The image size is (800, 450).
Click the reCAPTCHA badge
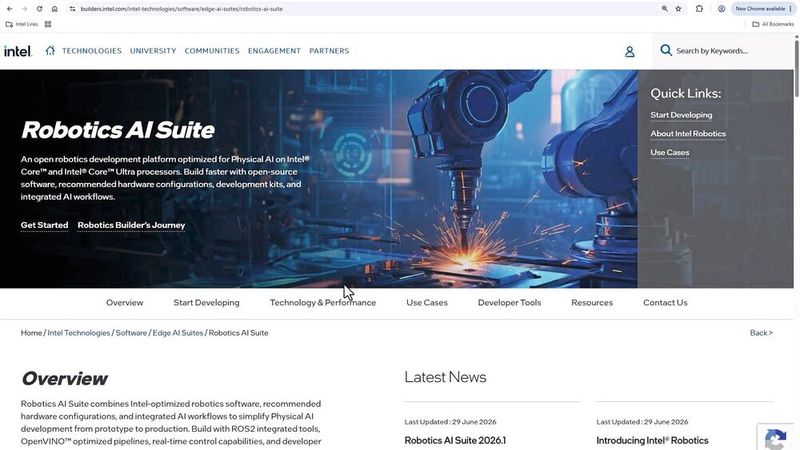[x=776, y=437]
